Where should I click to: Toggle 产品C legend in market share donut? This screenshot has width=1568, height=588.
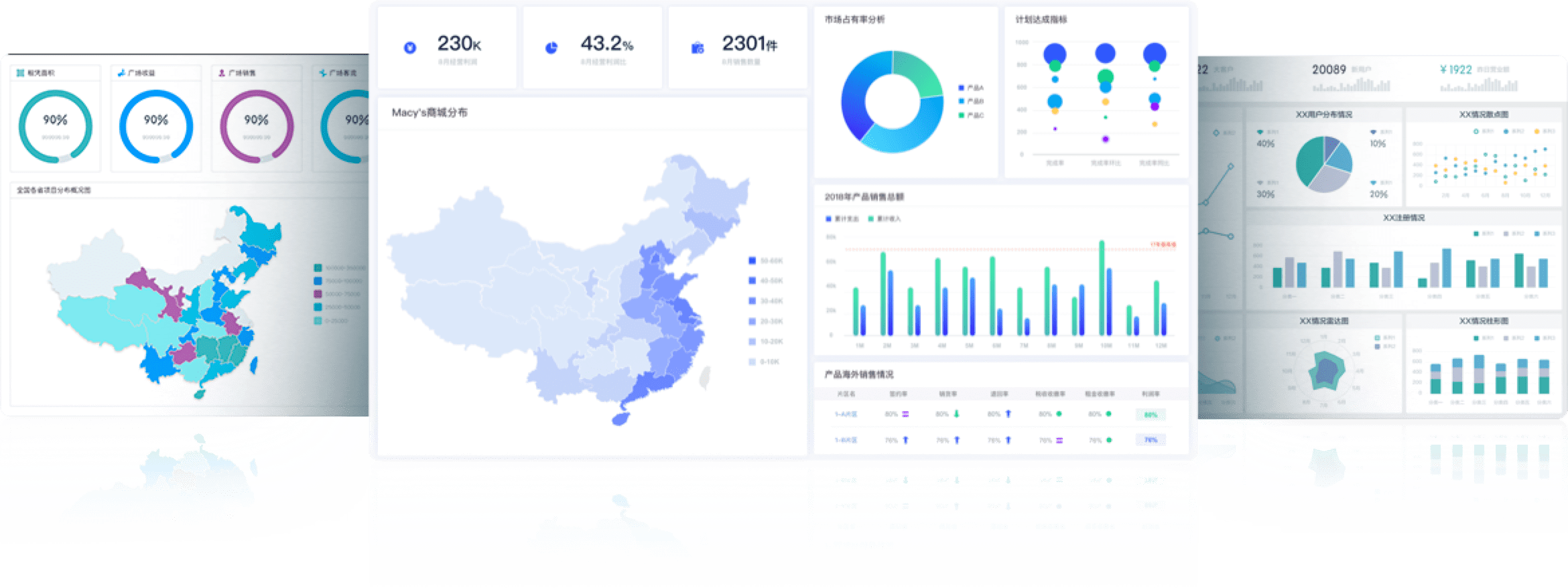pos(971,115)
